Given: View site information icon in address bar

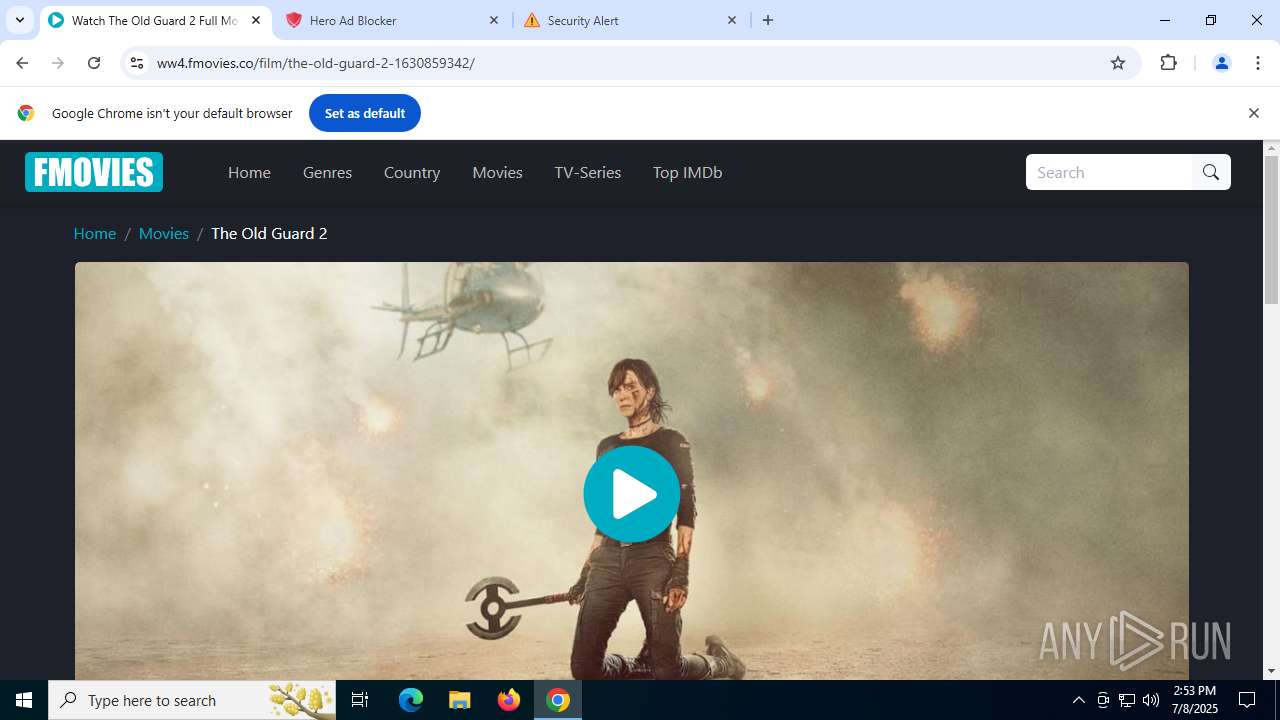Looking at the screenshot, I should tap(137, 63).
